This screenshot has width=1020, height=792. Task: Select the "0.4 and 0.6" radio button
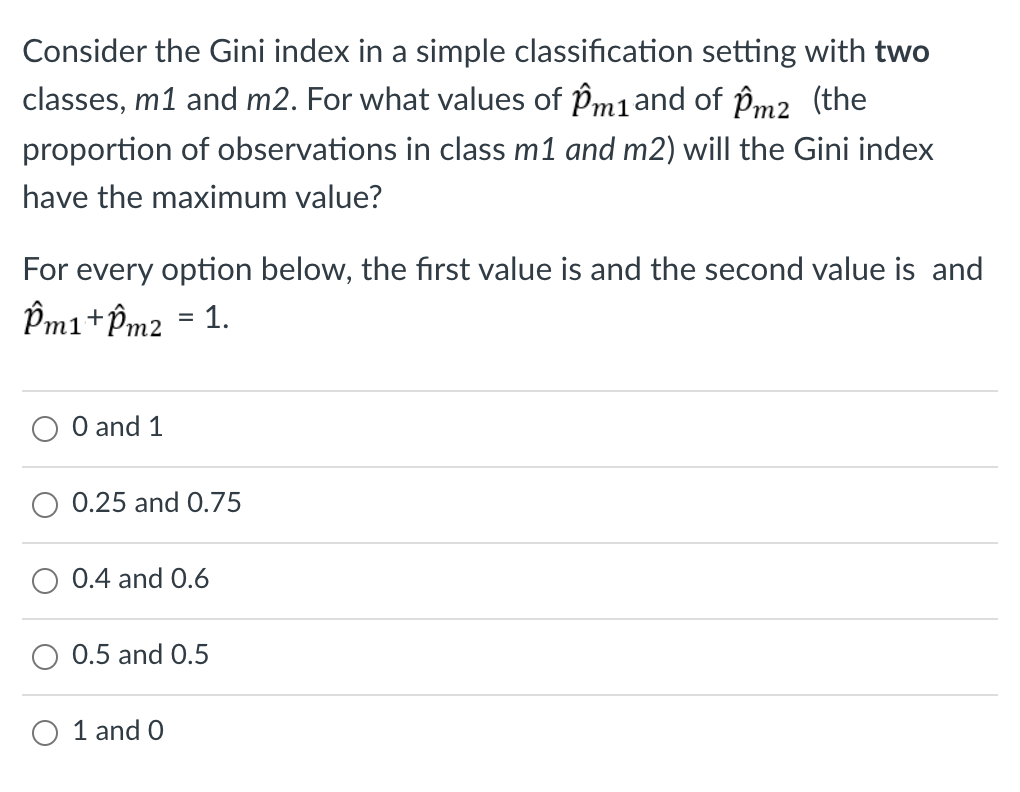(44, 580)
